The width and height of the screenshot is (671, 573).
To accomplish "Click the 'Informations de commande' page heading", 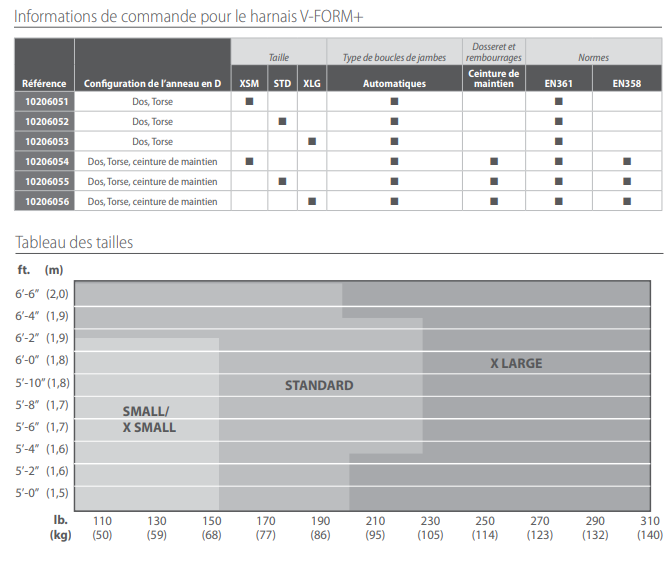I will pyautogui.click(x=188, y=16).
